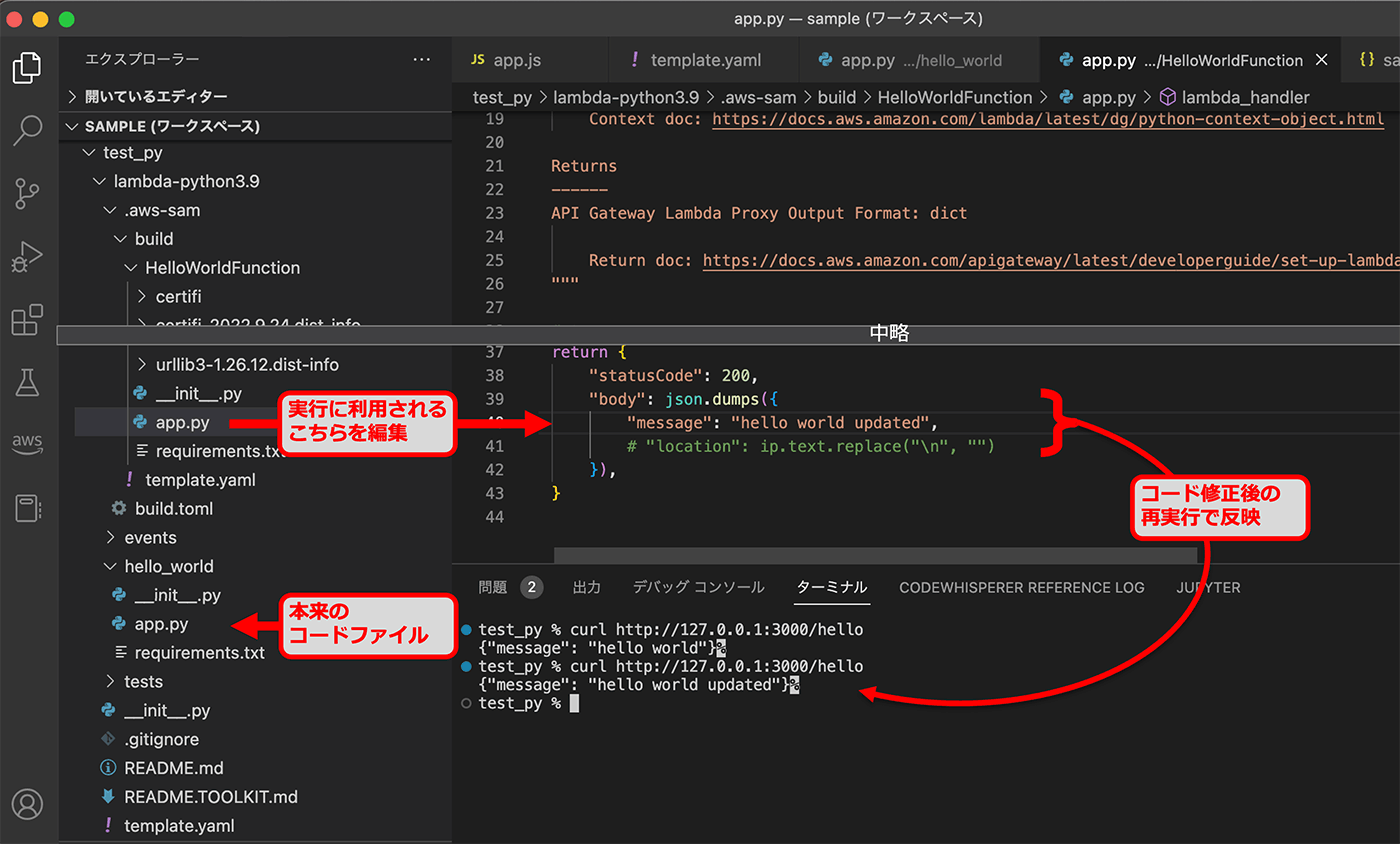Open the AWS Toolkit icon
This screenshot has width=1400, height=844.
pos(27,444)
